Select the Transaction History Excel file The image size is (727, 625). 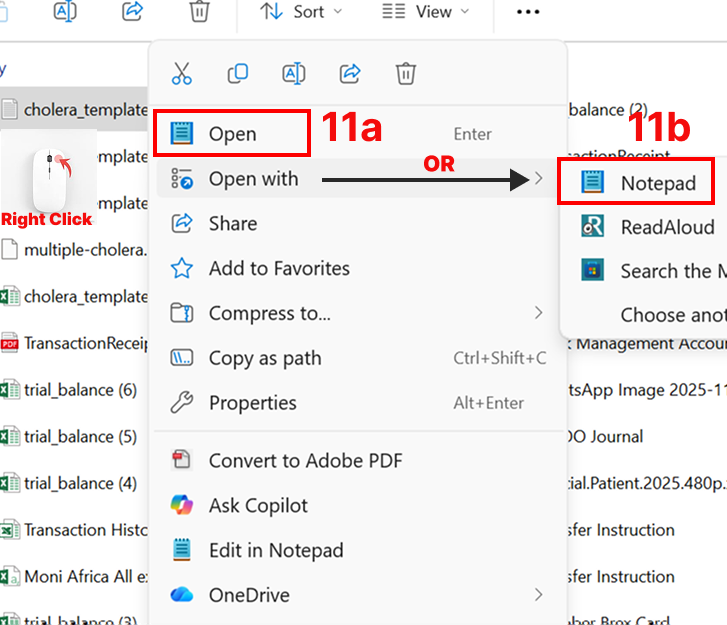[x=74, y=529]
